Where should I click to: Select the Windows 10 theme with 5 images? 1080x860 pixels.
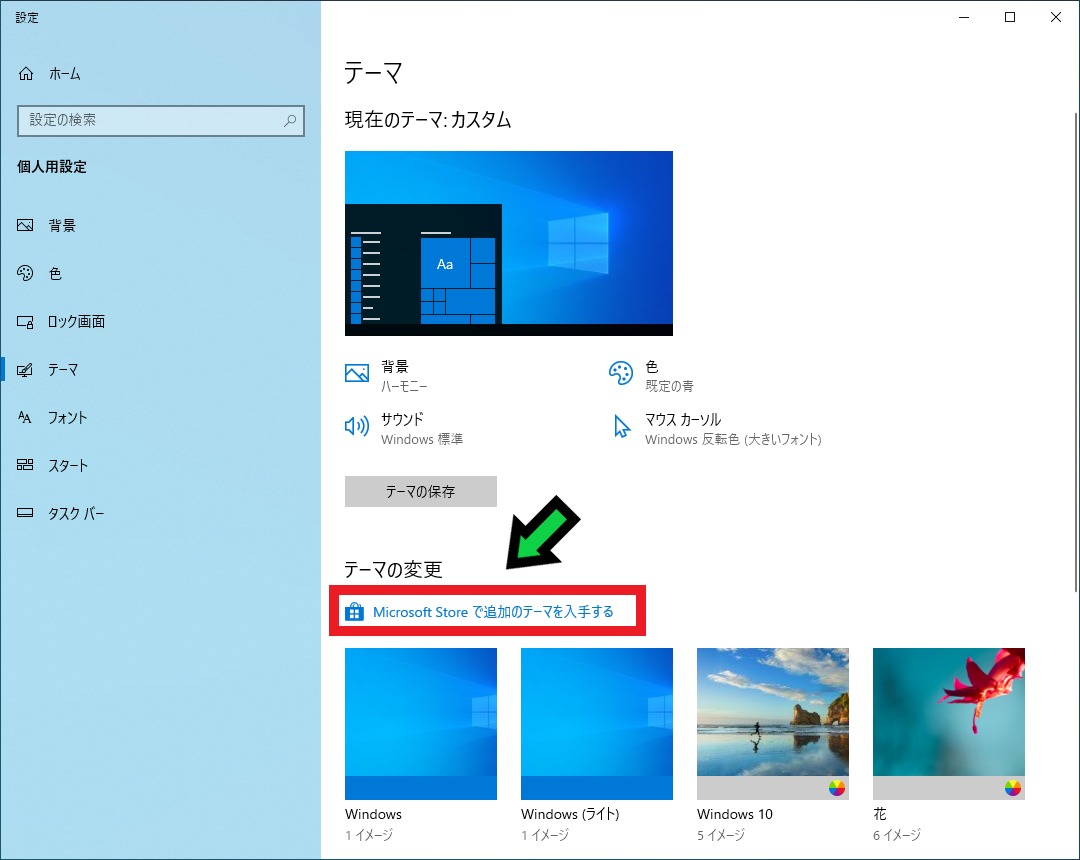click(772, 723)
